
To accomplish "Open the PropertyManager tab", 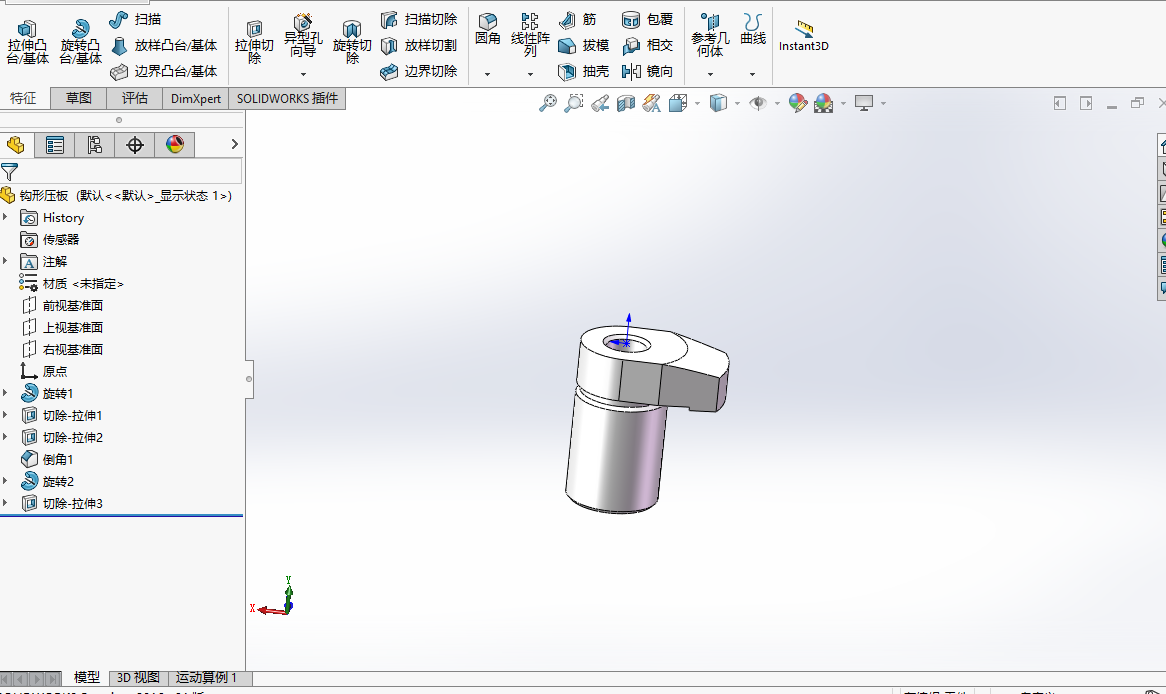I will tap(55, 144).
